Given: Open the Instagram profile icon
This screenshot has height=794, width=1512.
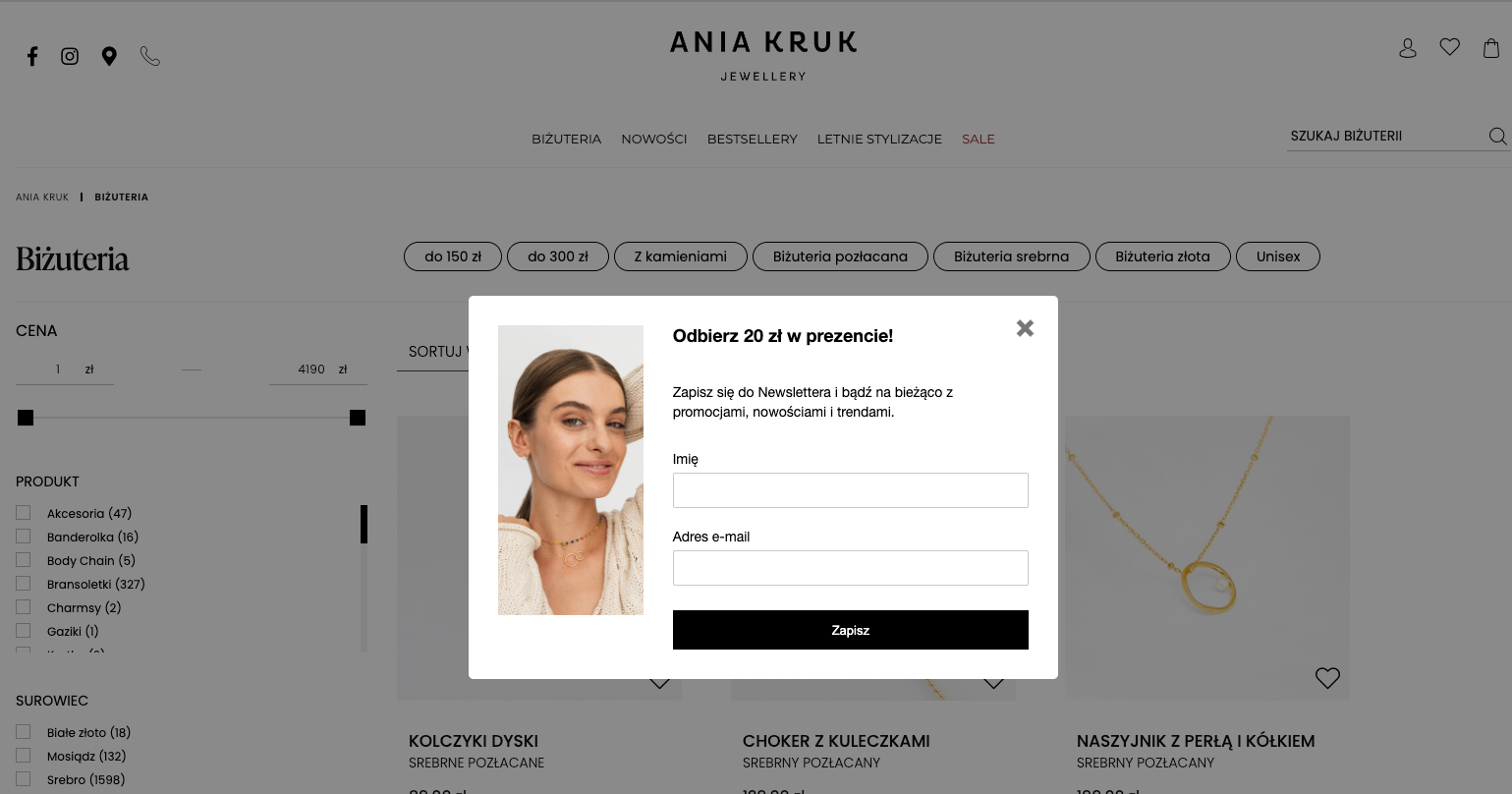Looking at the screenshot, I should 70,56.
